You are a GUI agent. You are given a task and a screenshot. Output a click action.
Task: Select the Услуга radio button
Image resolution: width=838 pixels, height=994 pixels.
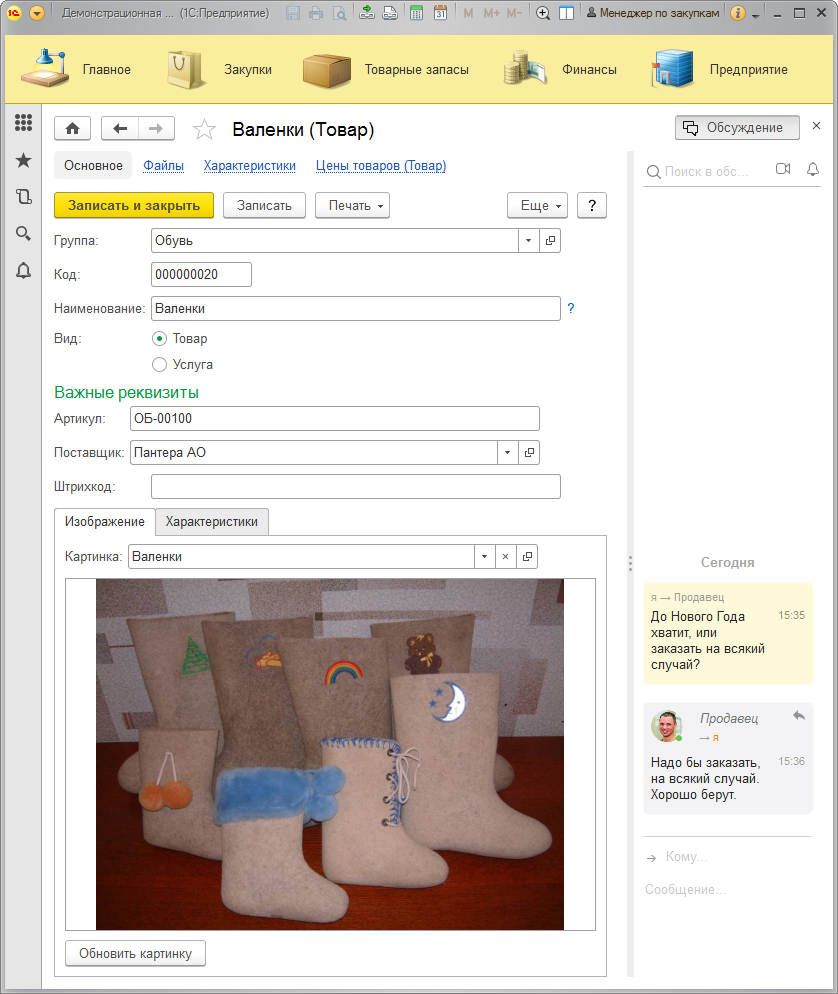coord(159,365)
